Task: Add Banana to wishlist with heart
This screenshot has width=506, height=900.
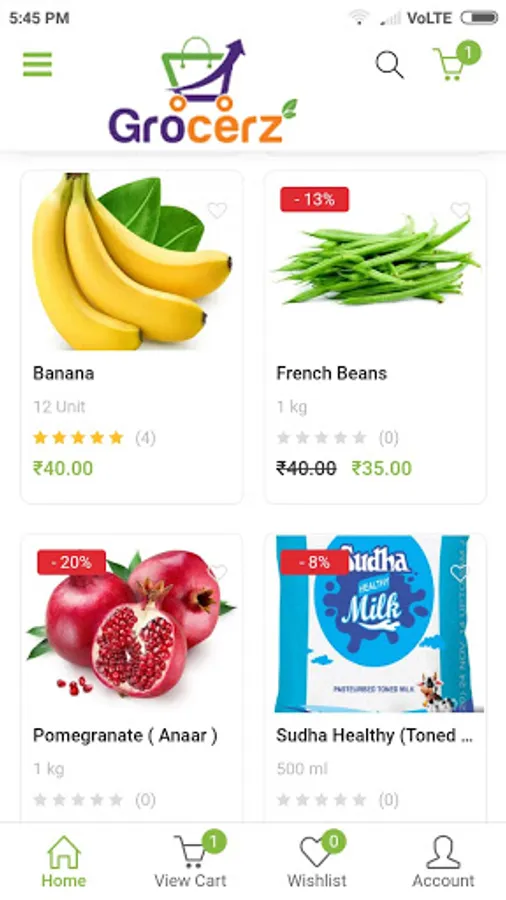Action: pyautogui.click(x=217, y=211)
